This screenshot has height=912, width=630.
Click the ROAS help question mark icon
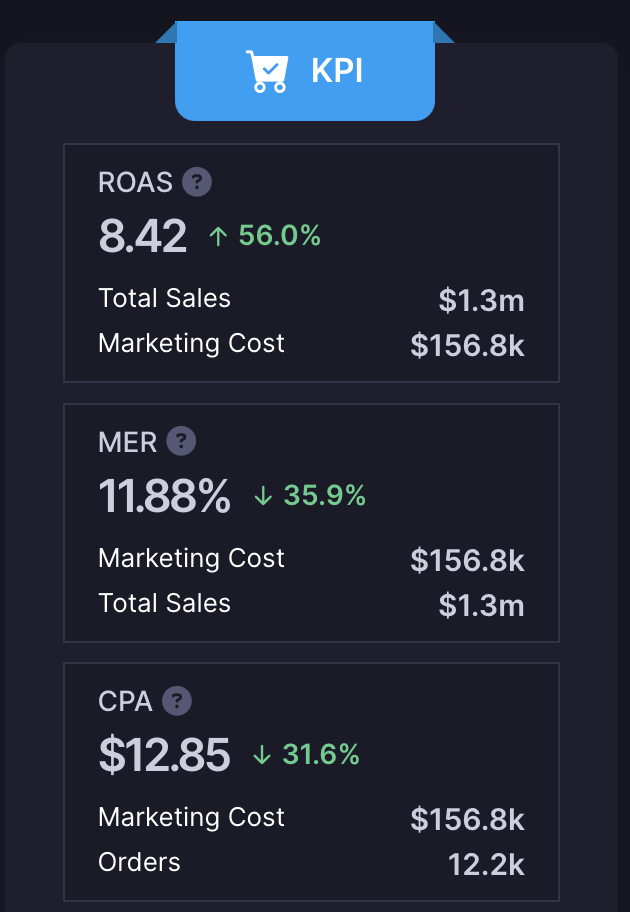tap(197, 182)
